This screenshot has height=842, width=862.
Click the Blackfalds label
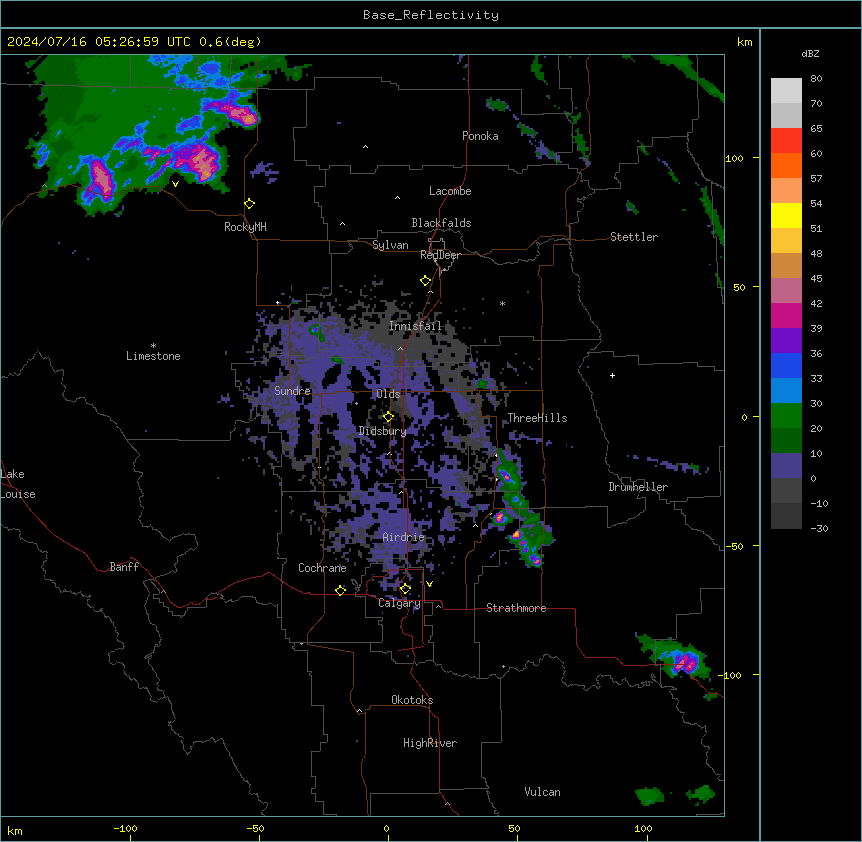coord(441,223)
